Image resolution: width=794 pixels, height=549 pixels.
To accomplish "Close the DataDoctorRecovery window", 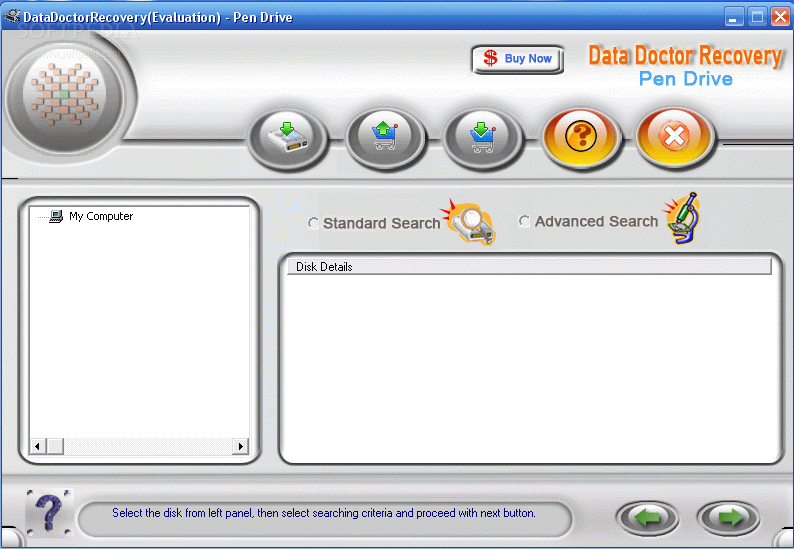I will (x=780, y=17).
